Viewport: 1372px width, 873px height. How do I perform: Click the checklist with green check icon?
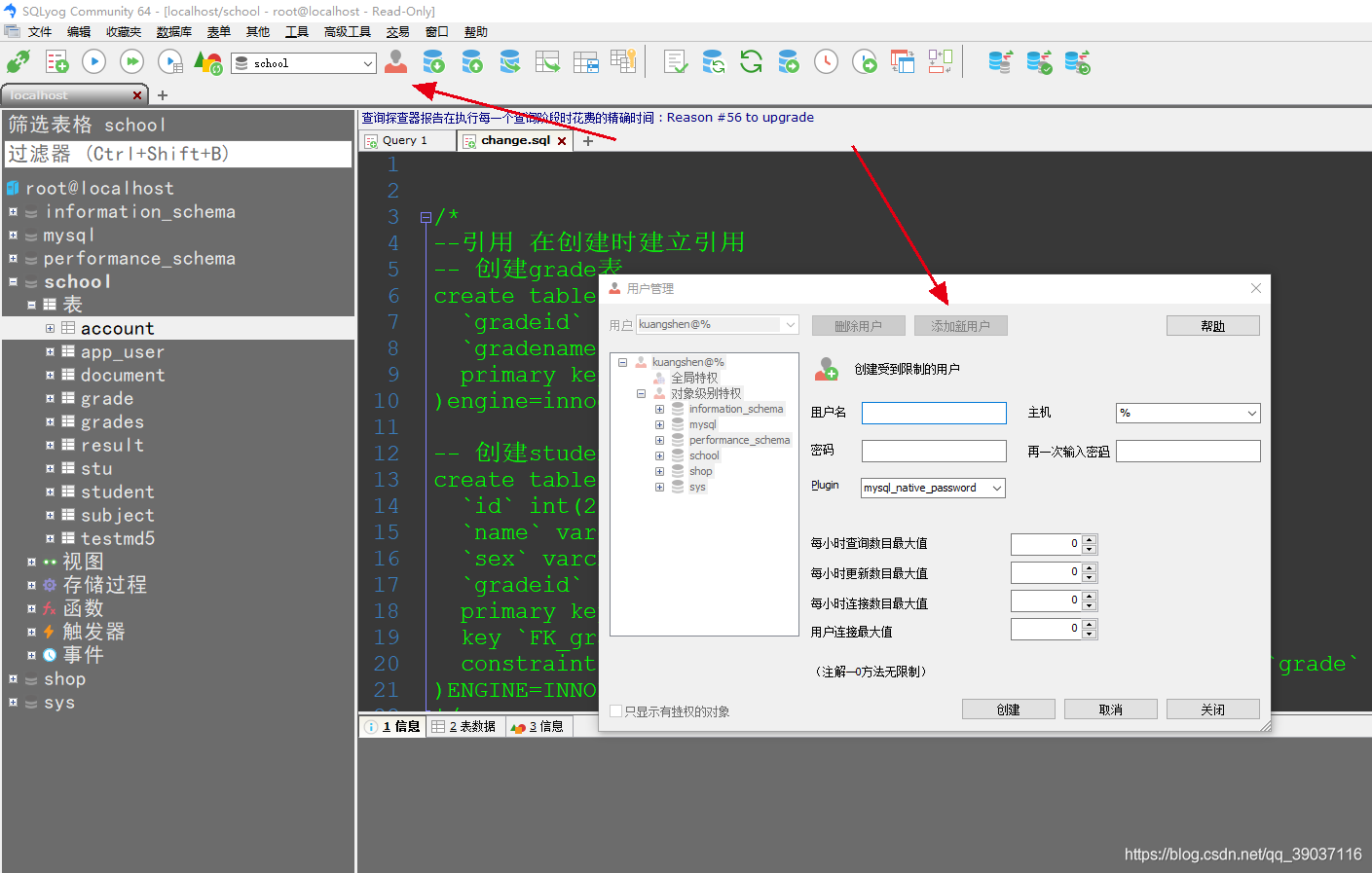(x=676, y=62)
